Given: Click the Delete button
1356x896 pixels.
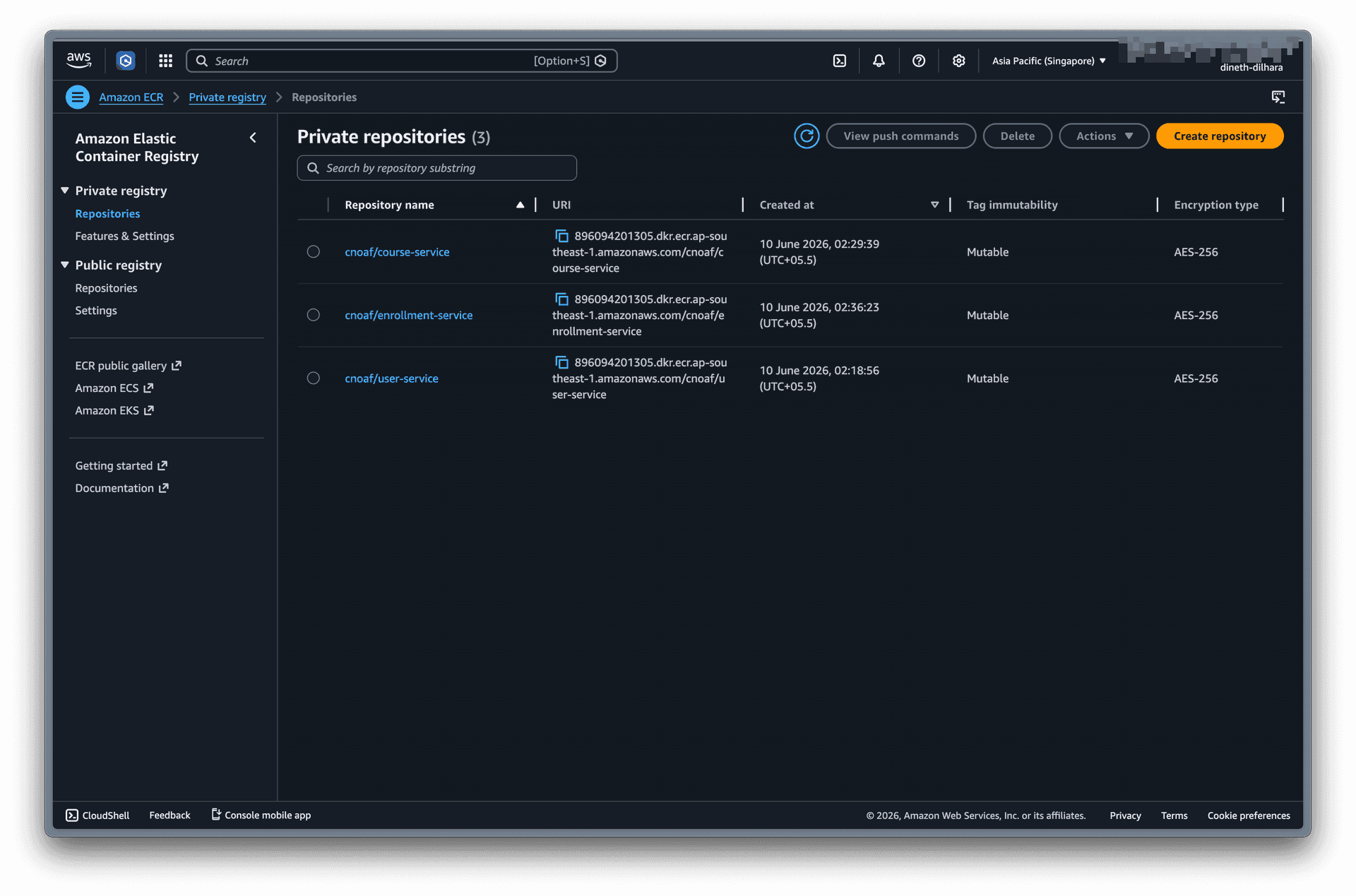Looking at the screenshot, I should [x=1017, y=136].
